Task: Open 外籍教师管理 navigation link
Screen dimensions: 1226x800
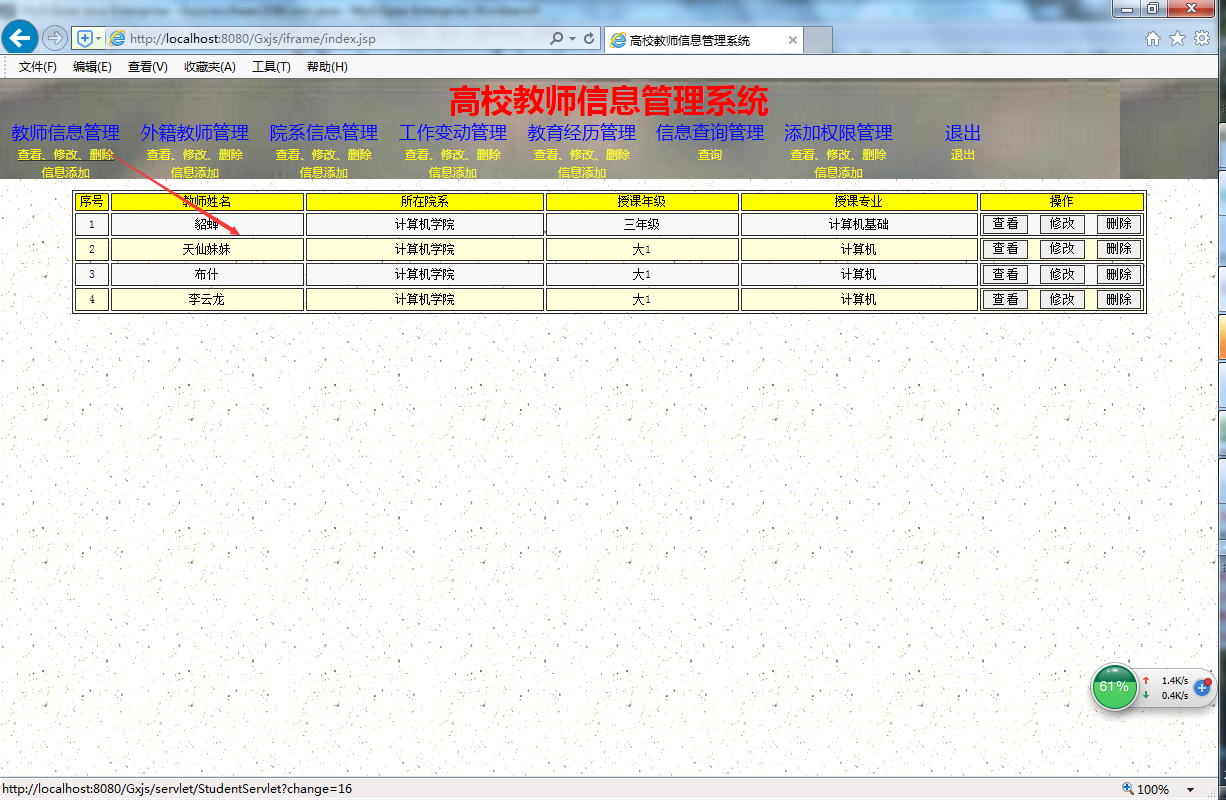Action: point(194,132)
